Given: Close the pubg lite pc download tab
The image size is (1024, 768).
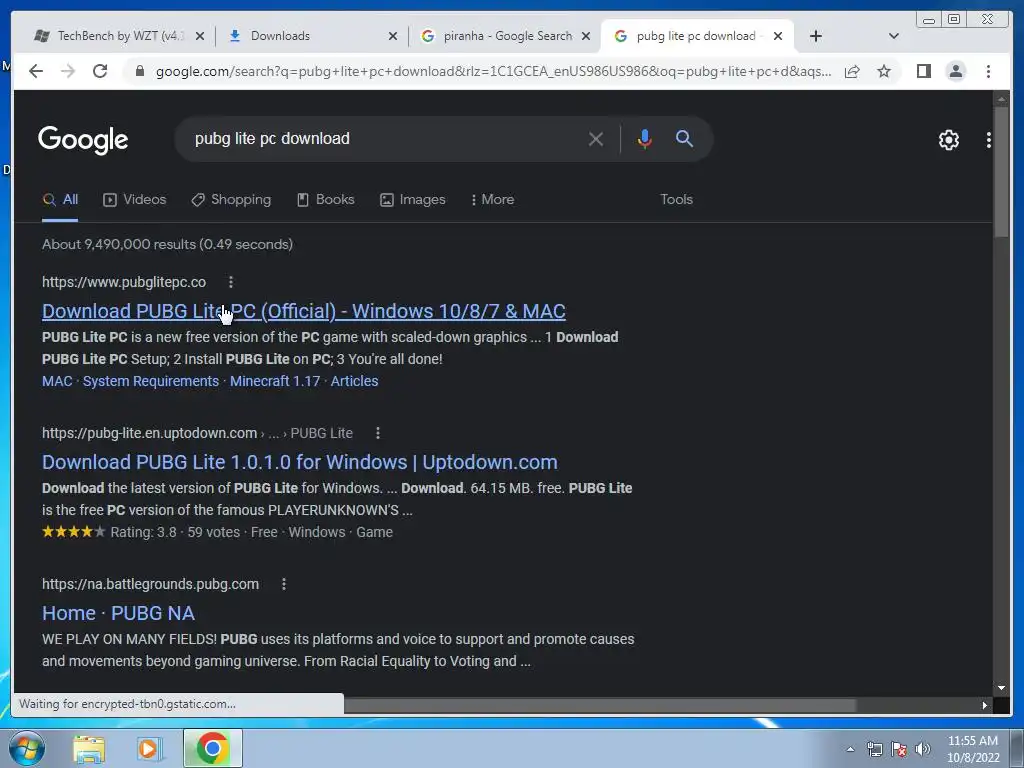Looking at the screenshot, I should click(778, 36).
